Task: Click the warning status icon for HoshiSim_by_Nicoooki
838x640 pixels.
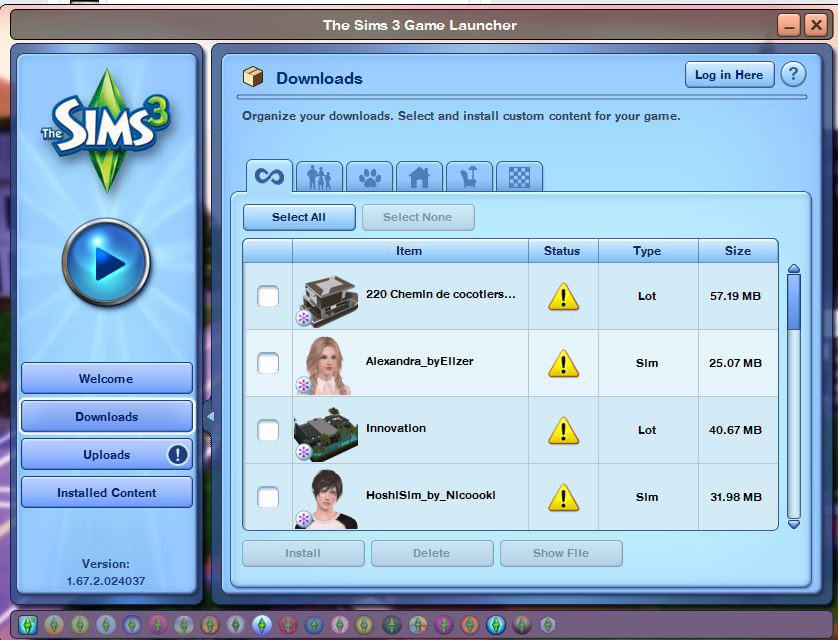Action: click(x=563, y=497)
